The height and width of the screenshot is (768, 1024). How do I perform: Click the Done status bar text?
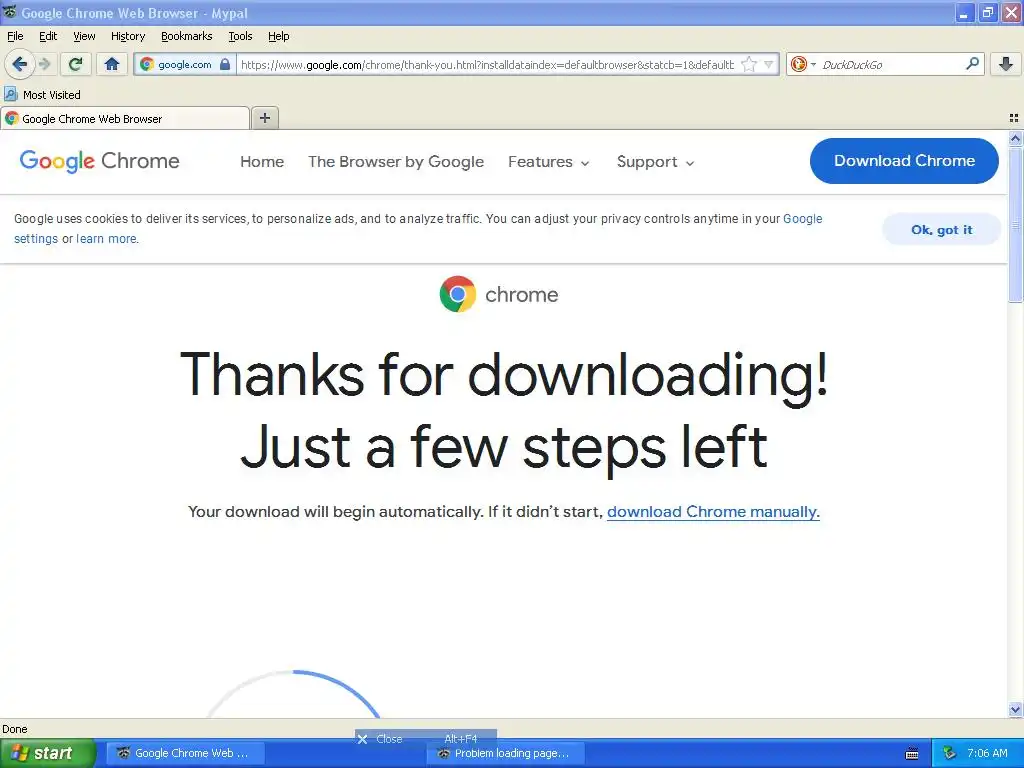coord(15,729)
